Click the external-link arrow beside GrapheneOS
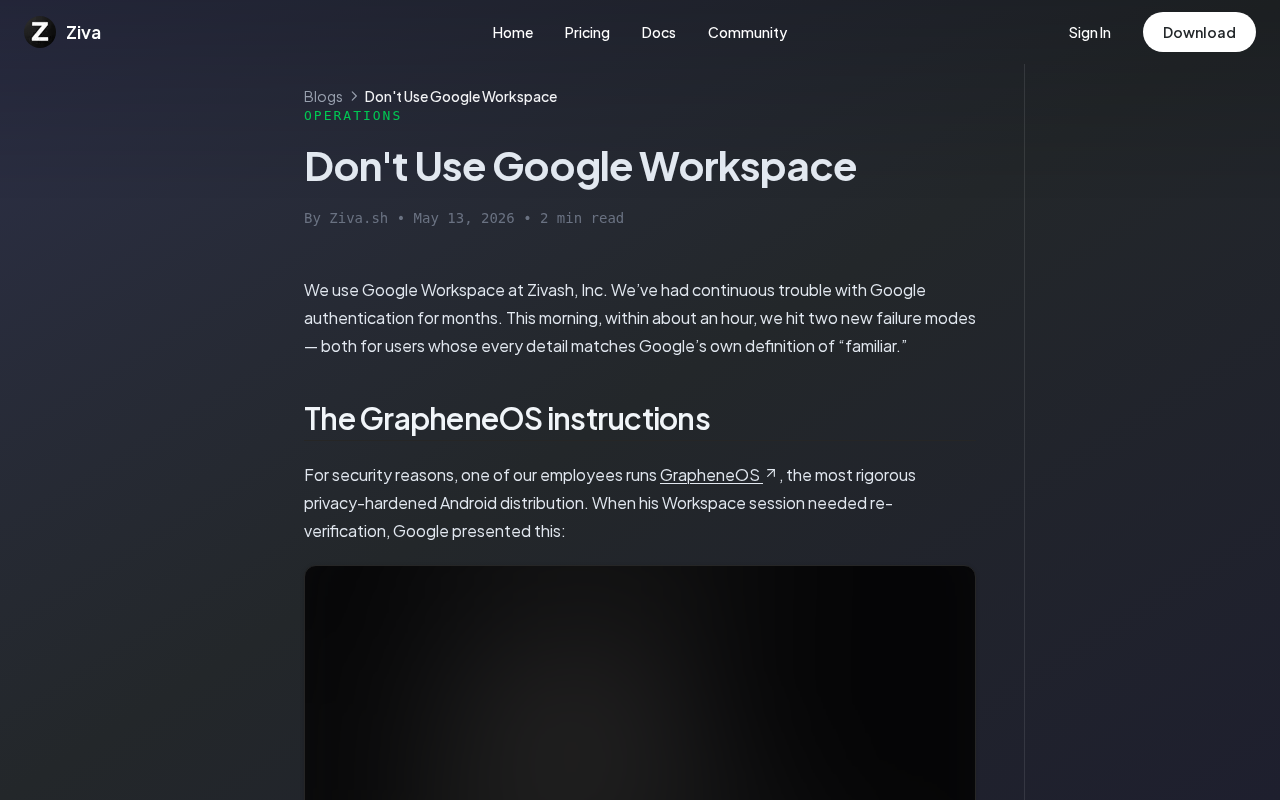1280x800 pixels. pyautogui.click(x=771, y=474)
